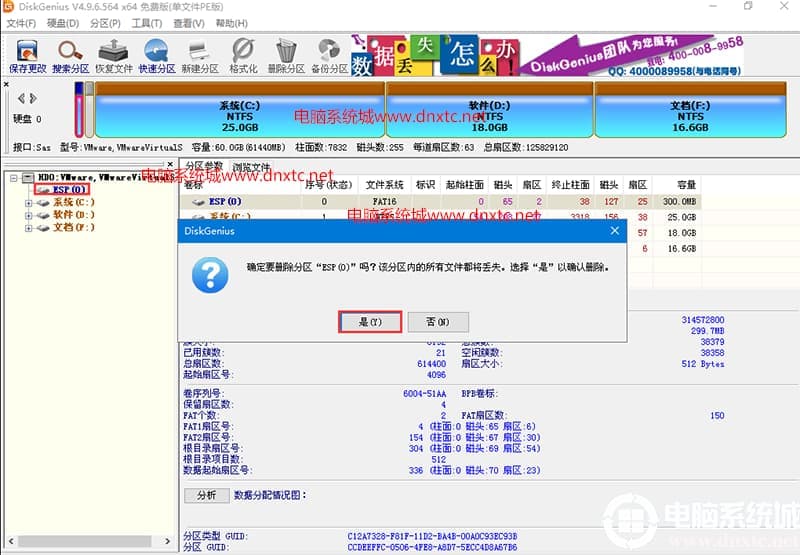Launch the 恢复文件 recover files tool
Screen dimensions: 800x555
pos(113,56)
